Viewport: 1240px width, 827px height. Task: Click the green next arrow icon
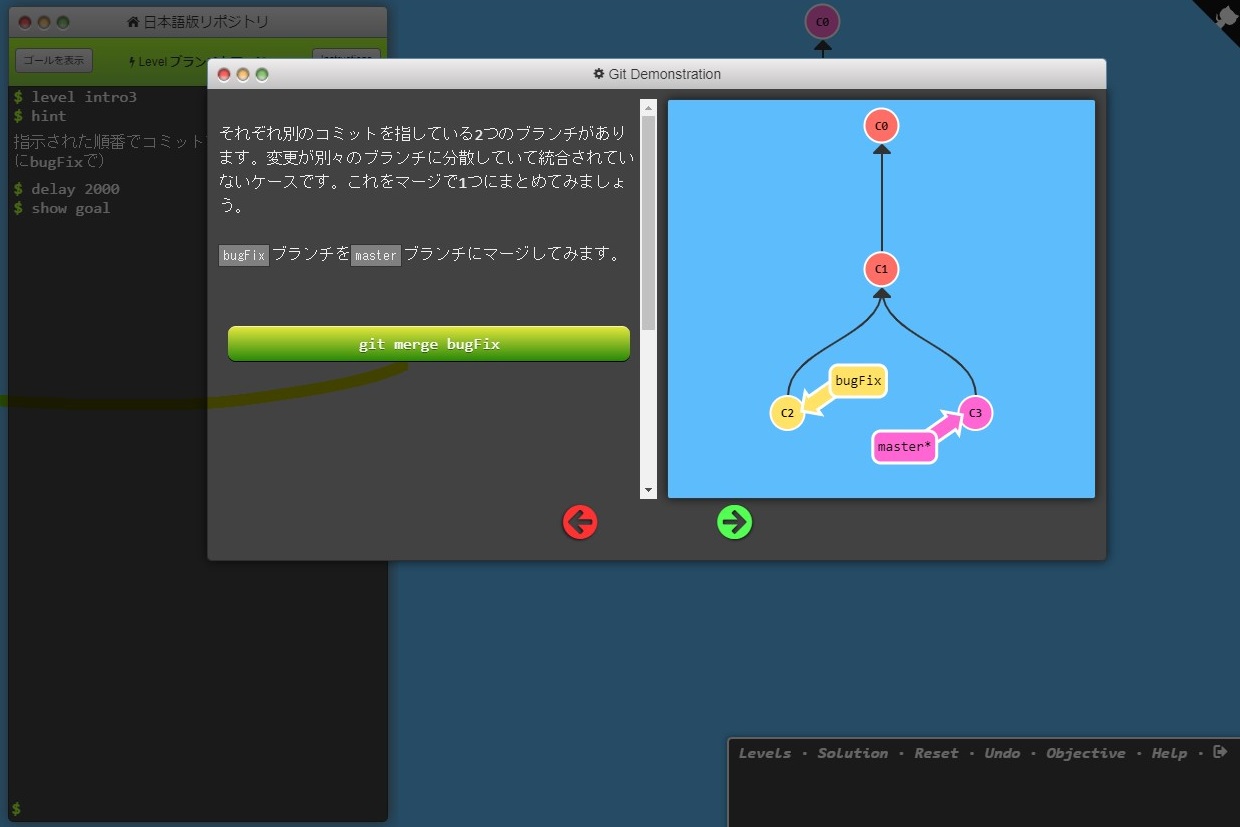coord(734,522)
